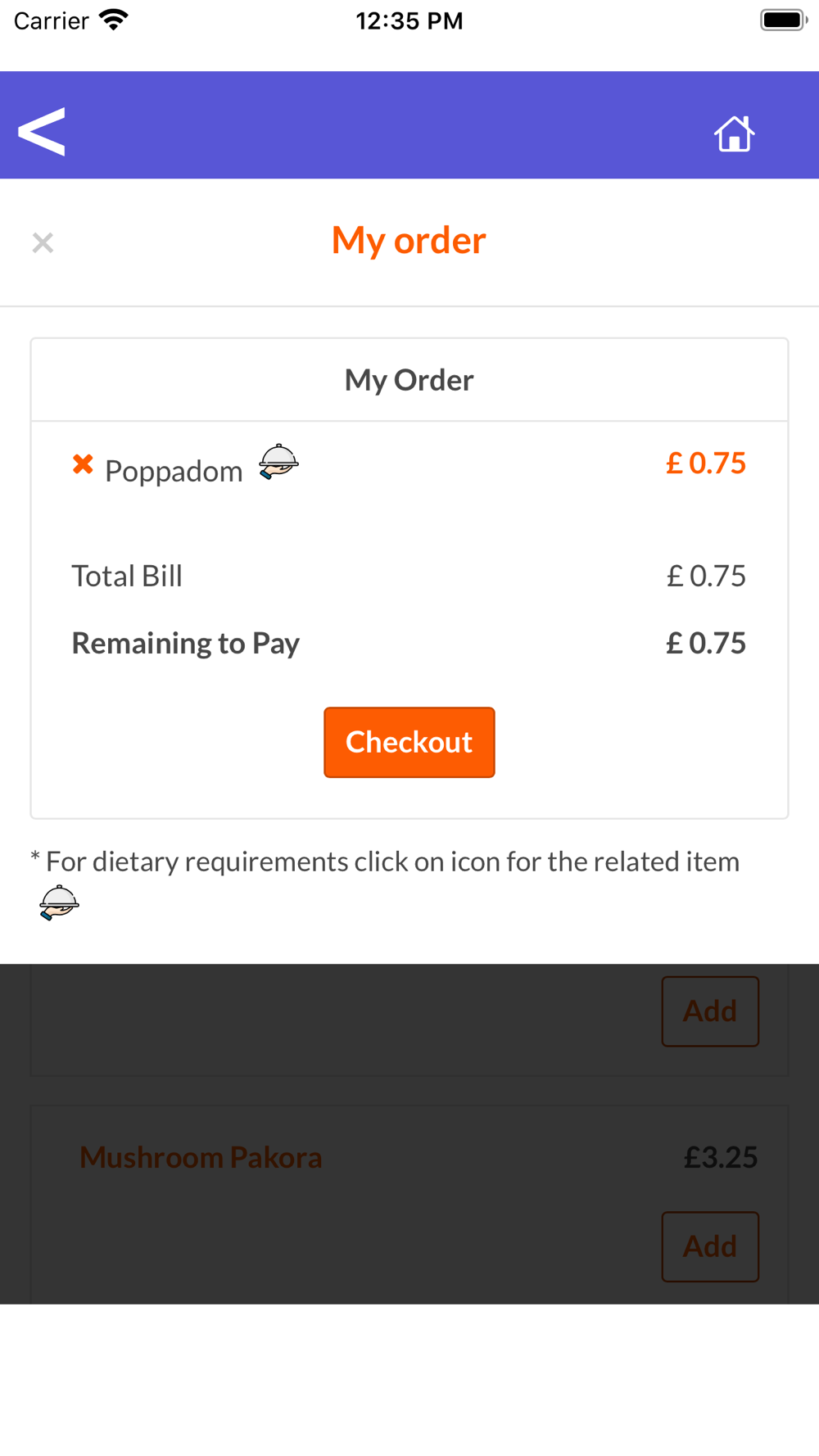
Task: Click the Checkout button
Action: 409,742
